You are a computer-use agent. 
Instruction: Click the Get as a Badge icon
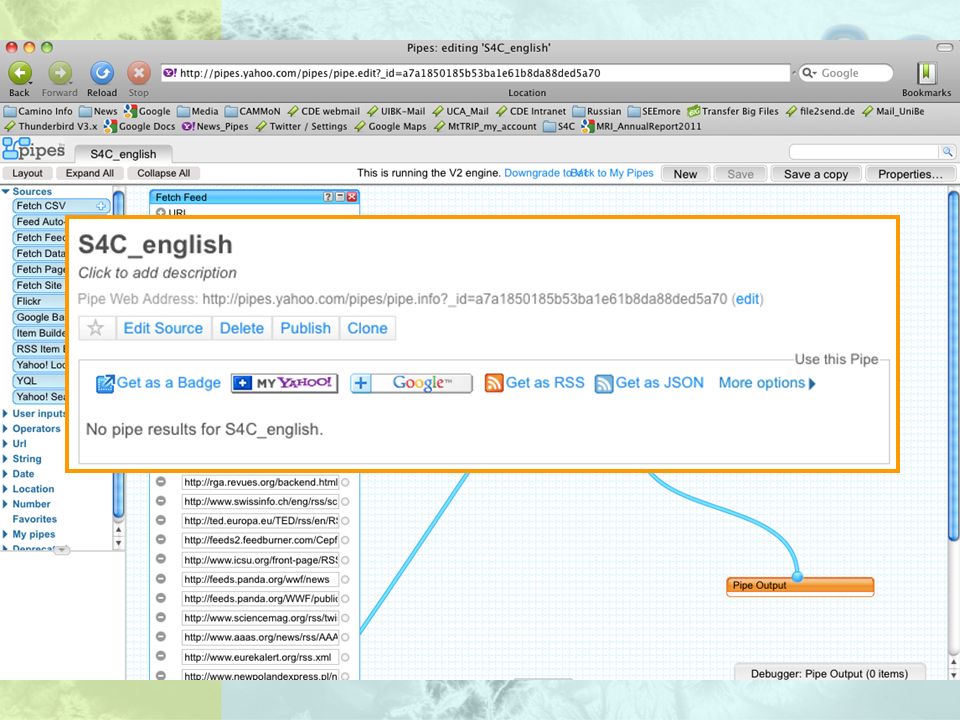105,384
